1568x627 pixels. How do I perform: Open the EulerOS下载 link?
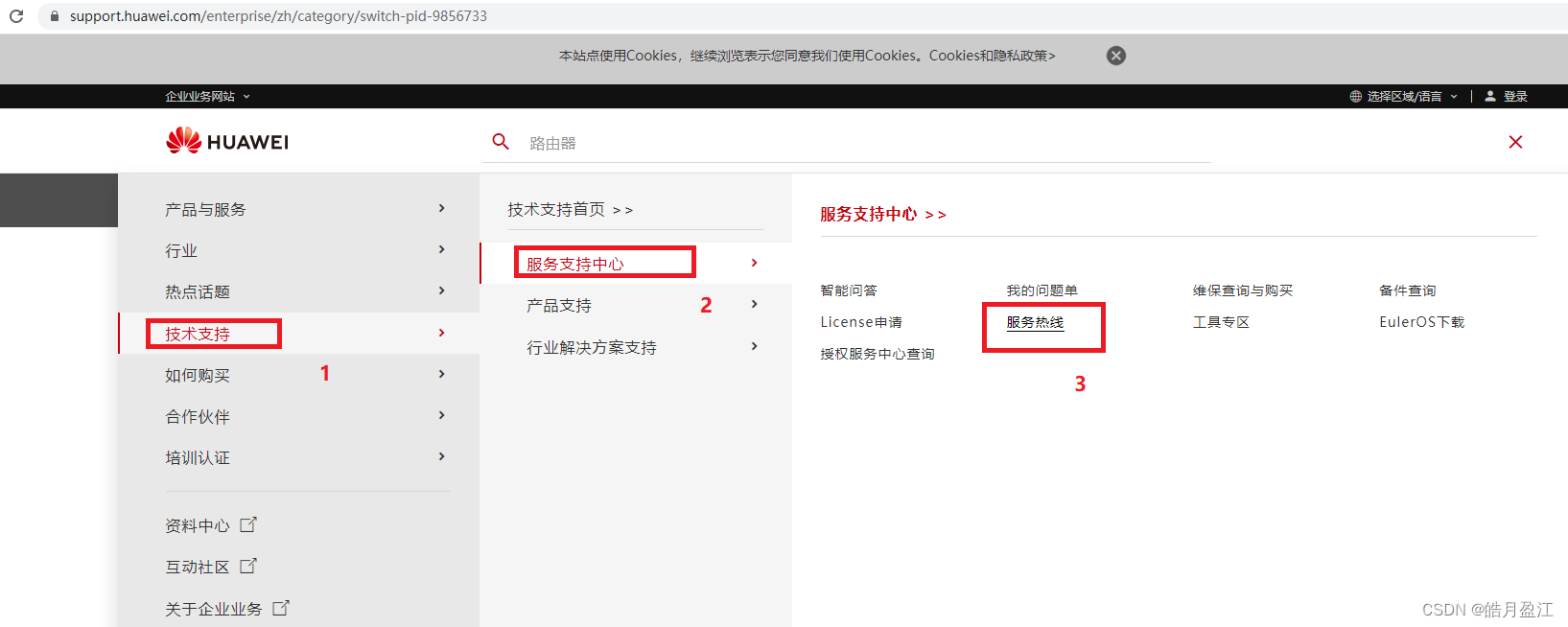pyautogui.click(x=1422, y=322)
